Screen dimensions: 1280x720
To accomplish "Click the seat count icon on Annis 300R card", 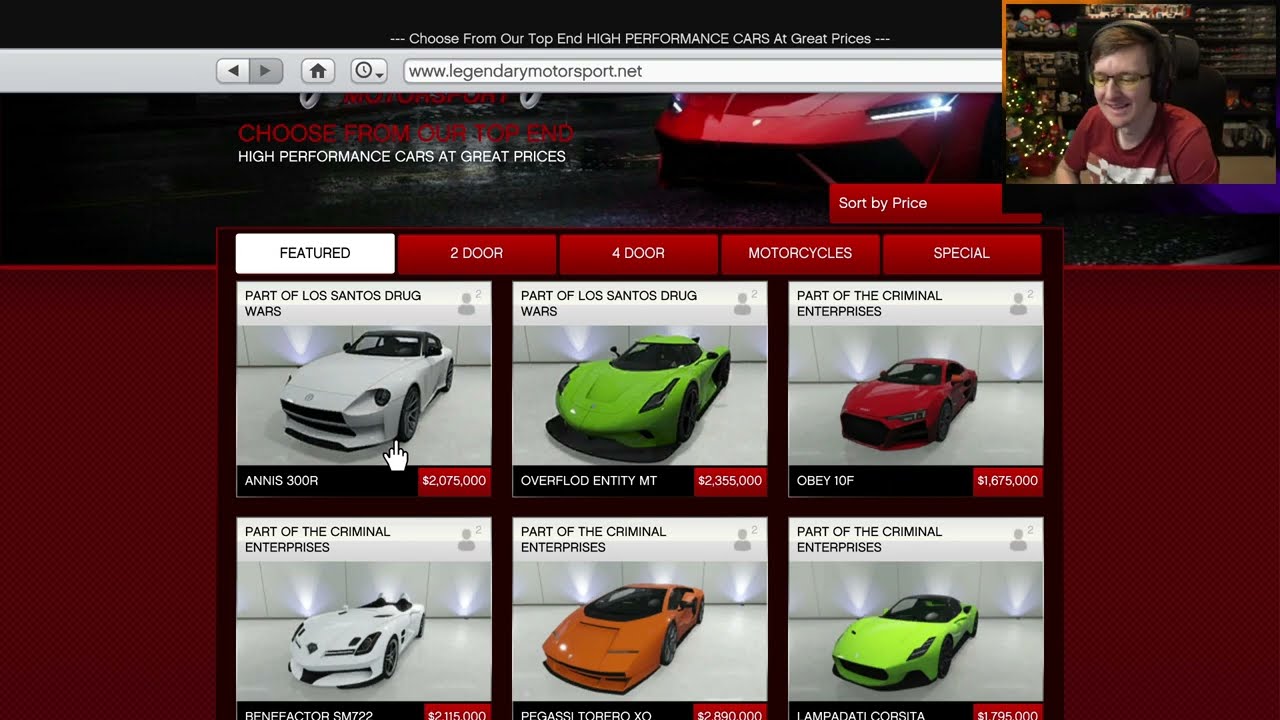I will click(467, 304).
